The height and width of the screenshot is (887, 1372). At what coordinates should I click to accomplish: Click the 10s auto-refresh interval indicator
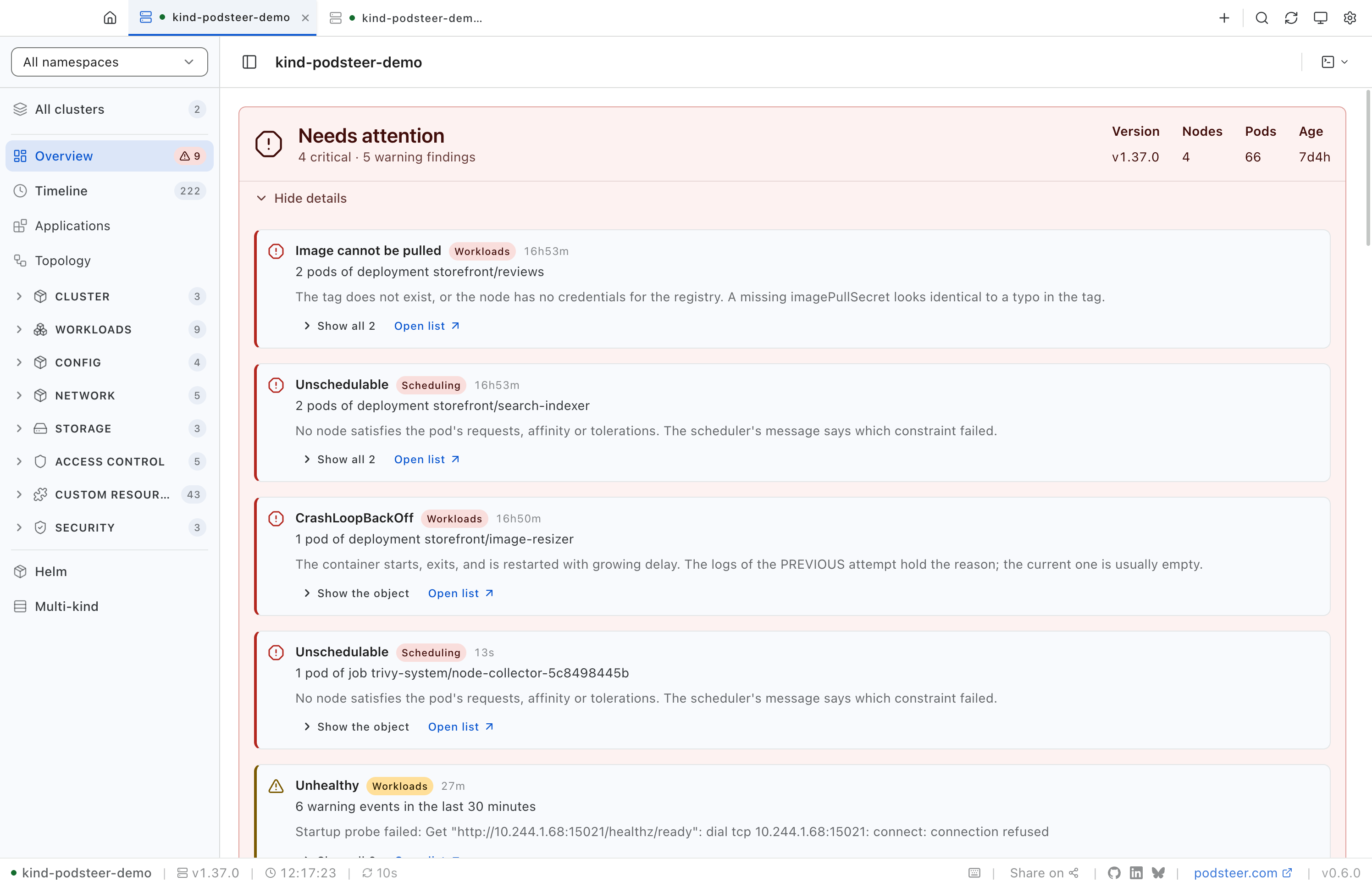click(379, 873)
